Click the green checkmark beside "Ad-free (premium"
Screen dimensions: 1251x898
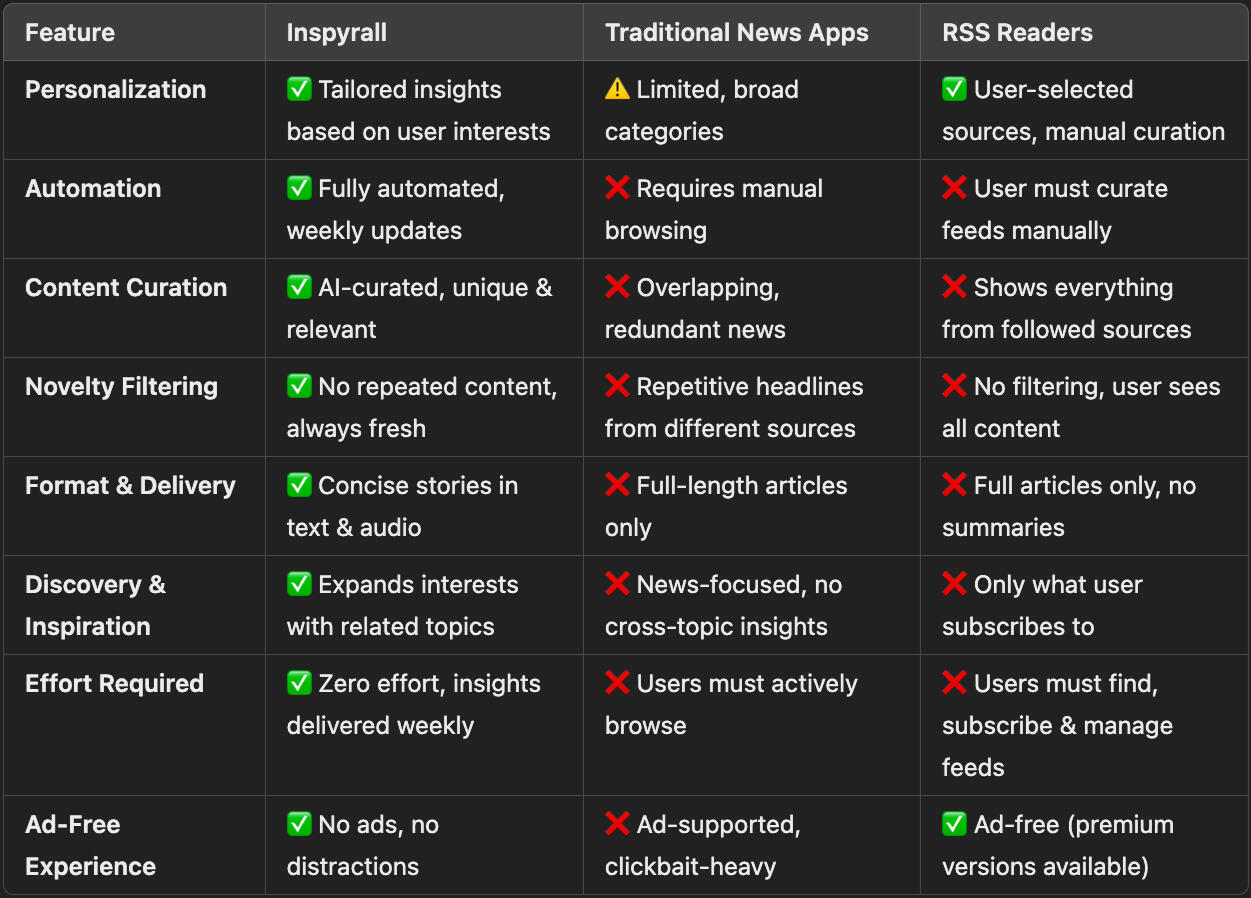point(954,824)
